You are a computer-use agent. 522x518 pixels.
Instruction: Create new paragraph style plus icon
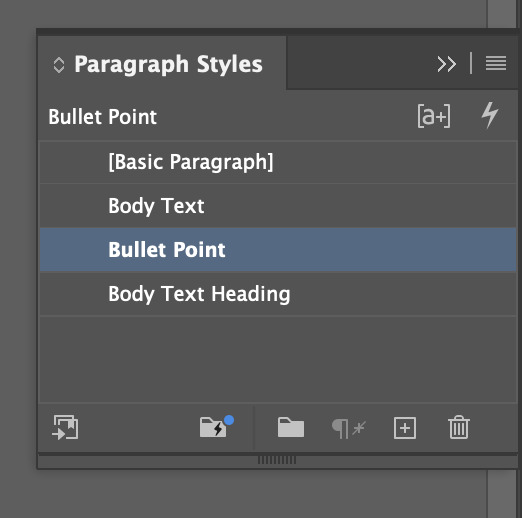click(405, 428)
